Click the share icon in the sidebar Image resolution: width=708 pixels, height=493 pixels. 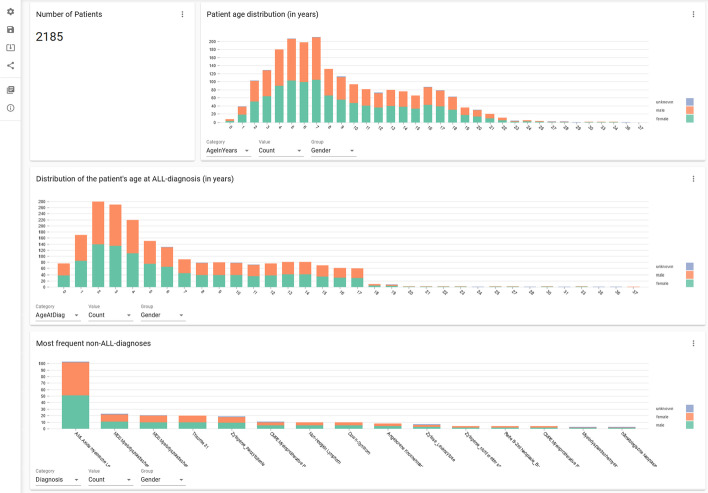(x=11, y=66)
